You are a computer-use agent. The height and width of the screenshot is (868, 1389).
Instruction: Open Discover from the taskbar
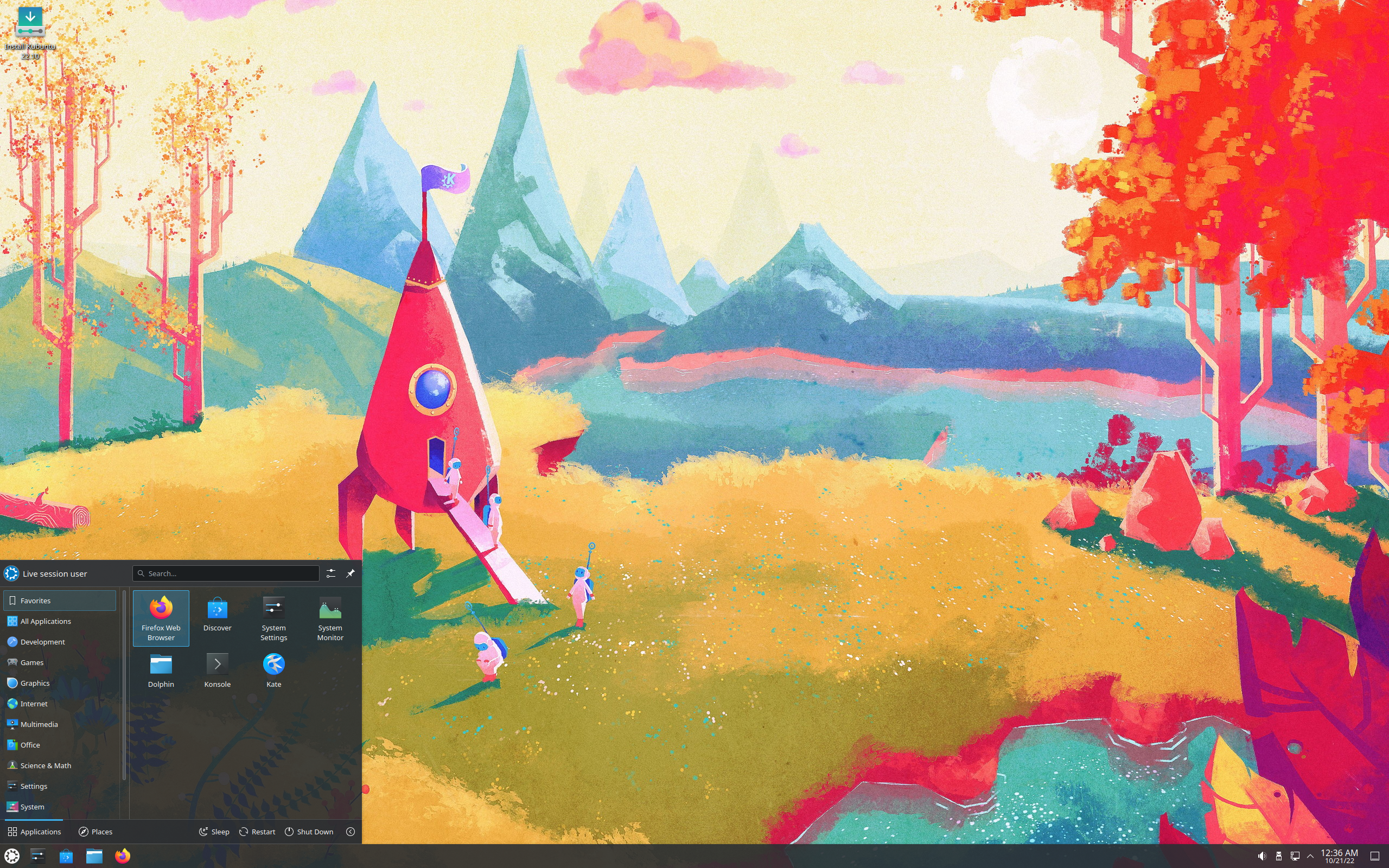[x=66, y=856]
